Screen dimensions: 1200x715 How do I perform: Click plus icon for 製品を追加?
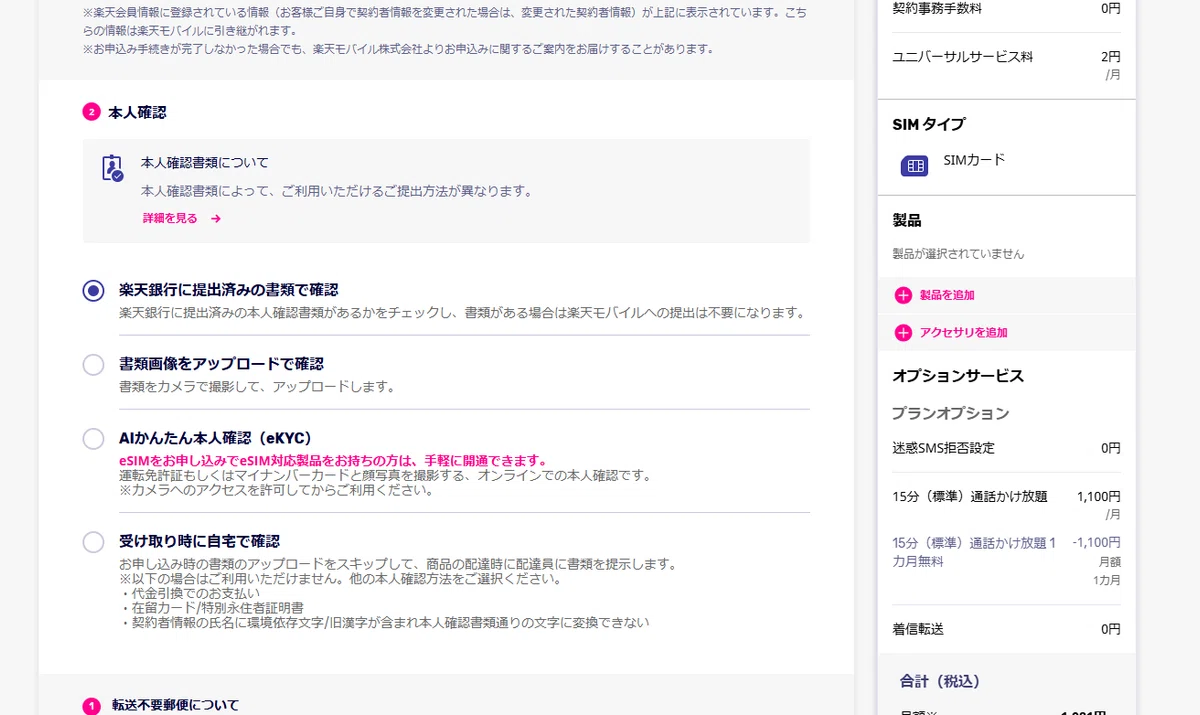pyautogui.click(x=903, y=295)
